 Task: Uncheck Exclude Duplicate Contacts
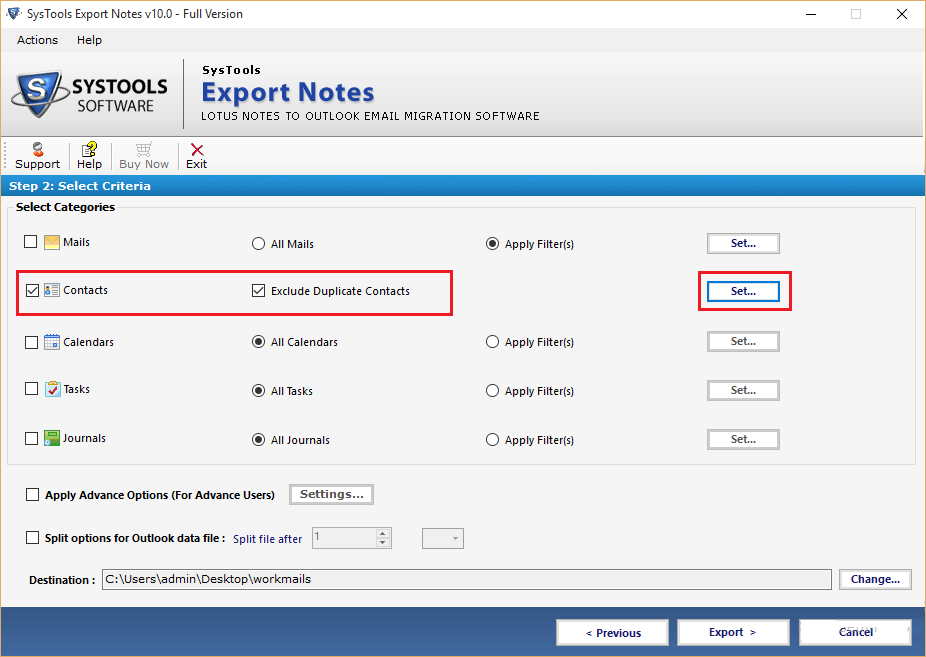click(x=259, y=291)
